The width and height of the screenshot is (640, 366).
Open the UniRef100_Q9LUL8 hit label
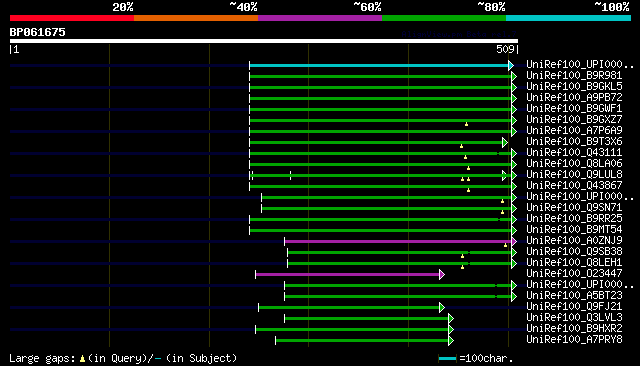click(574, 175)
